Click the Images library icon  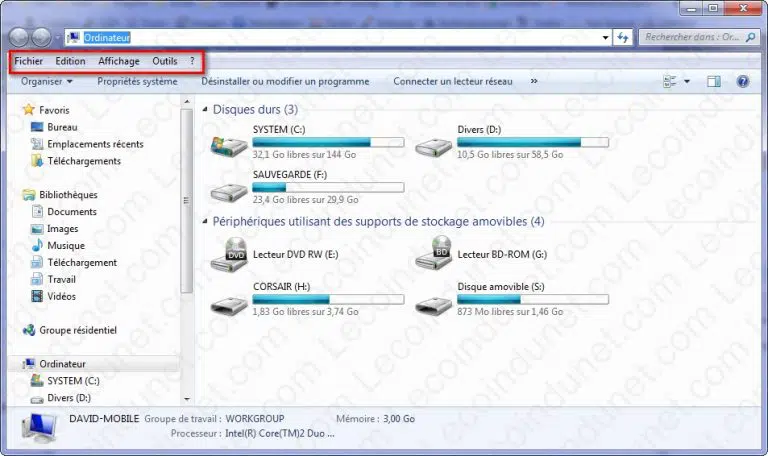[37, 229]
